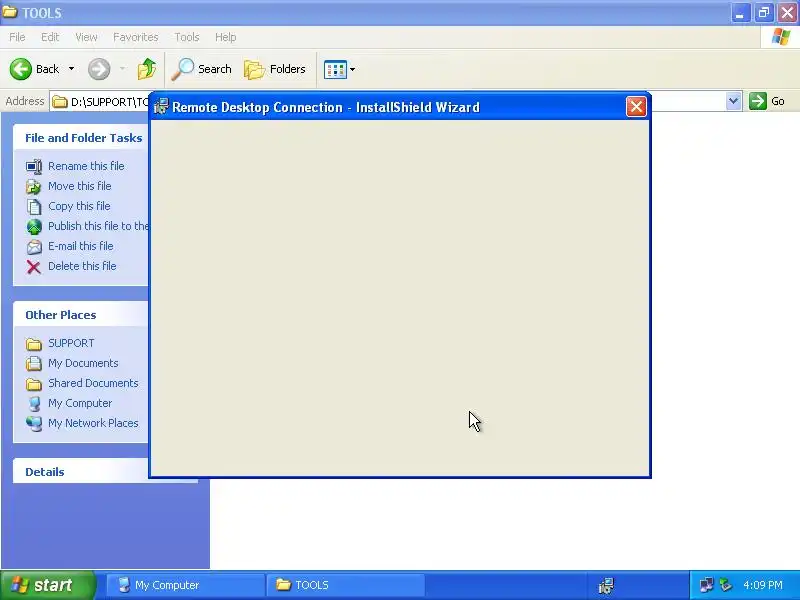This screenshot has height=600, width=800.
Task: Expand the Details panel header
Action: [81, 471]
